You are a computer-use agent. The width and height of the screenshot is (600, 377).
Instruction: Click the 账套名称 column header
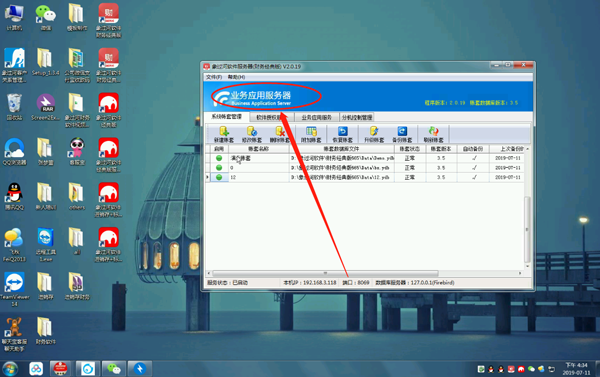click(259, 149)
